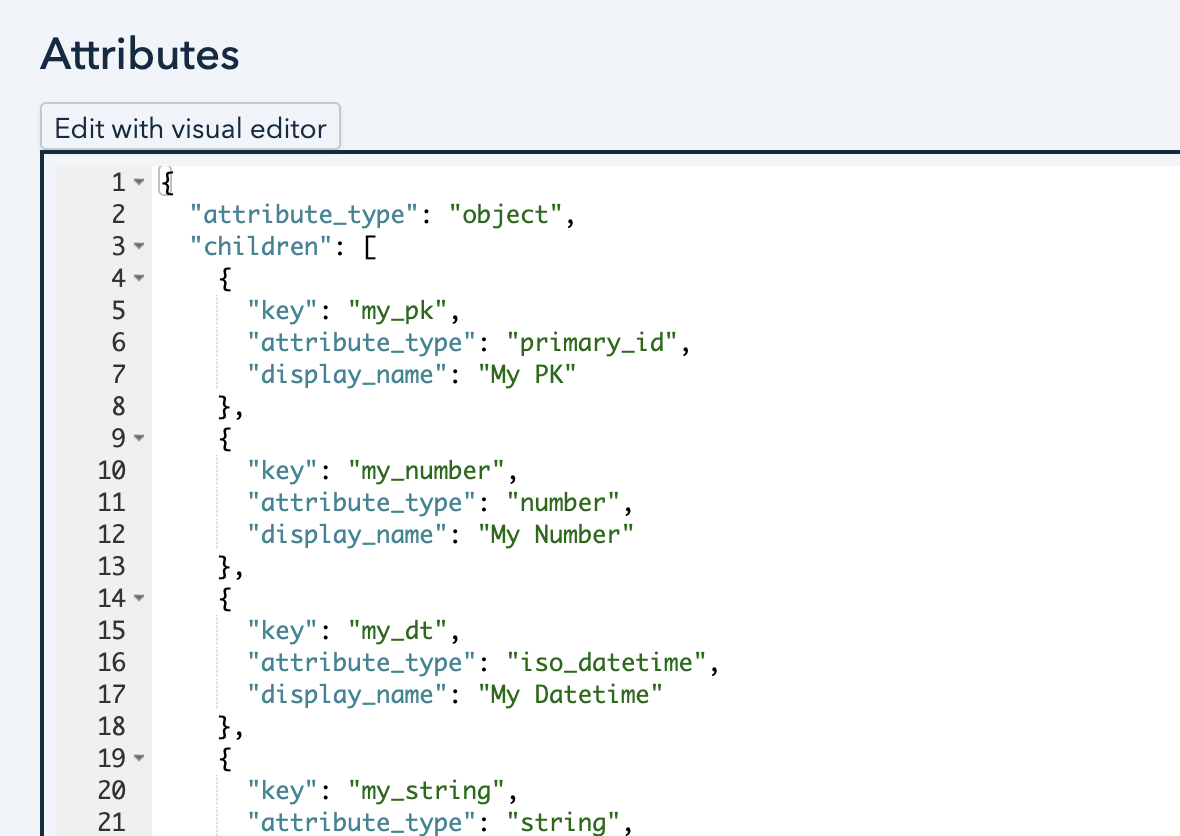Collapse the root object fold arrow on line 1
Viewport: 1180px width, 836px height.
[139, 183]
